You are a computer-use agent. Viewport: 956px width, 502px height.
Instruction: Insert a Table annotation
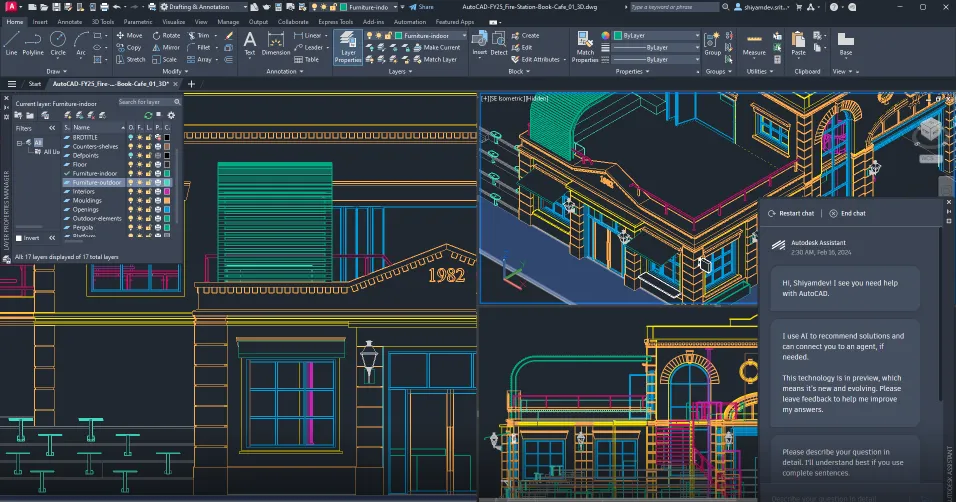click(307, 60)
